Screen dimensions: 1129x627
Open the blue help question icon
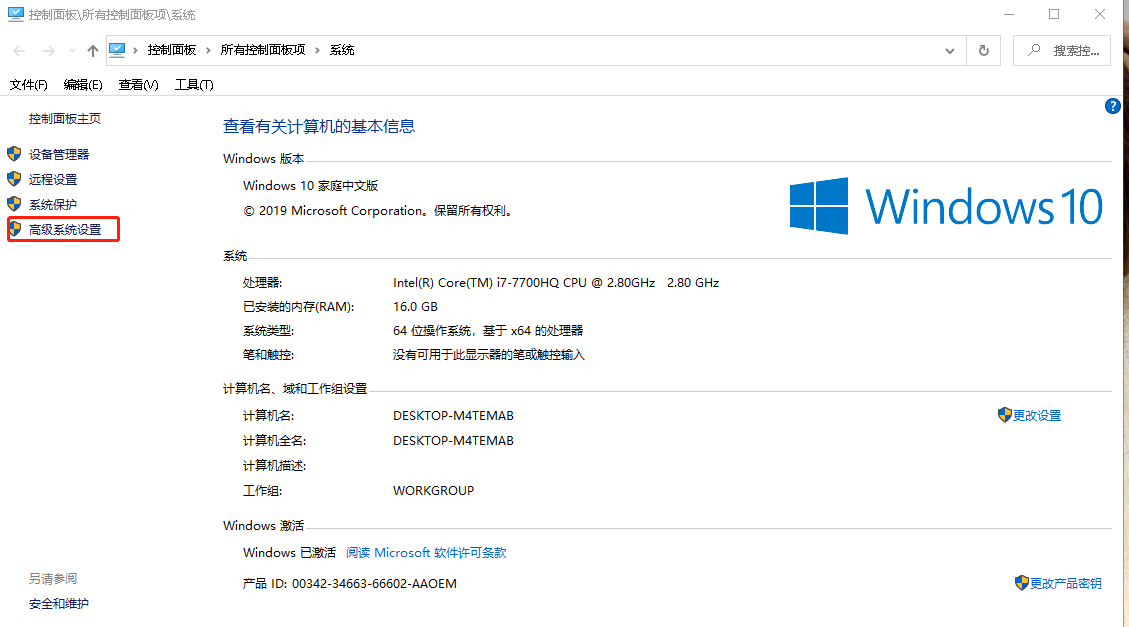[x=1112, y=107]
